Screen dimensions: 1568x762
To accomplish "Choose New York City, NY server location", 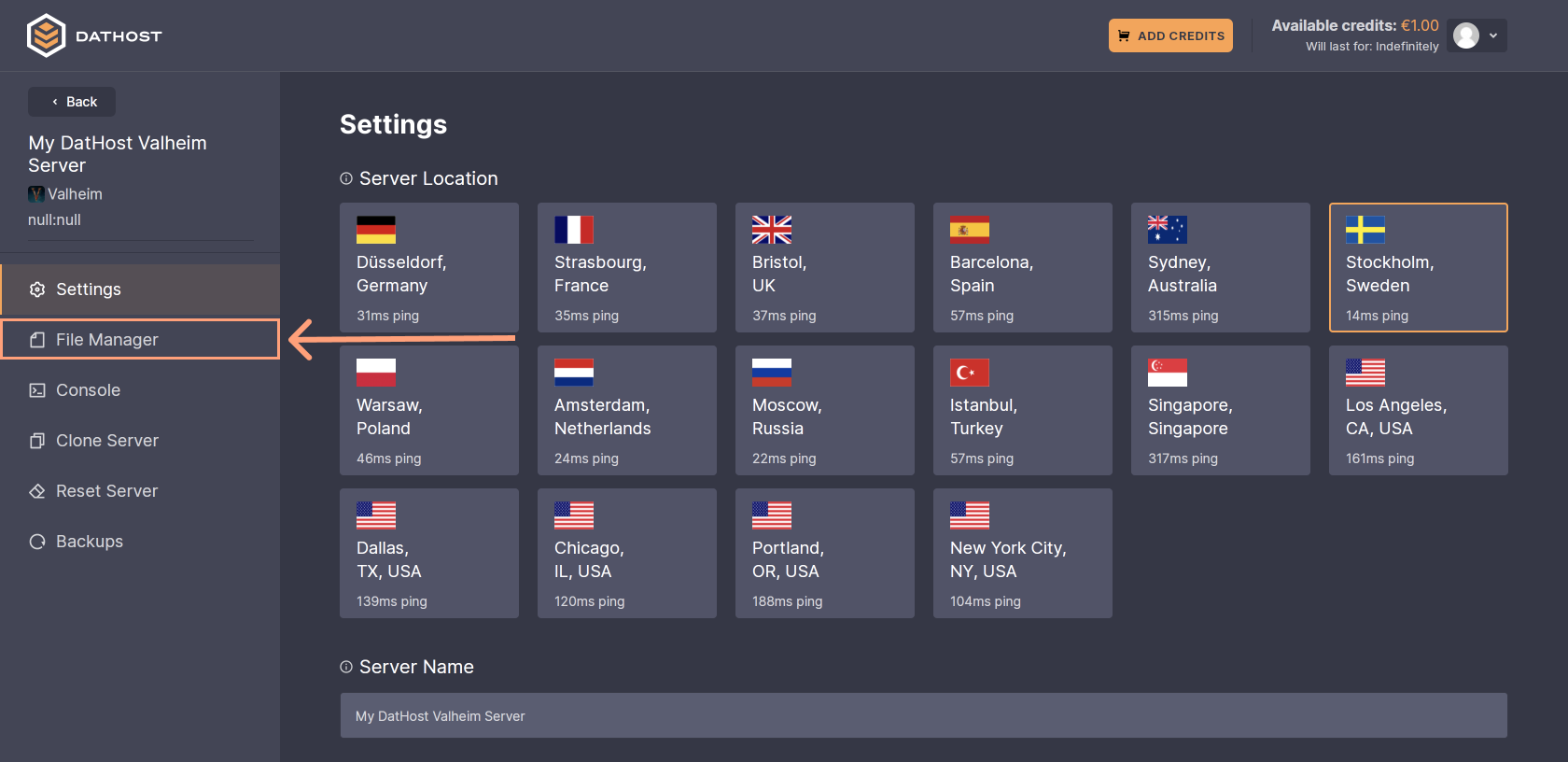I will click(1023, 554).
